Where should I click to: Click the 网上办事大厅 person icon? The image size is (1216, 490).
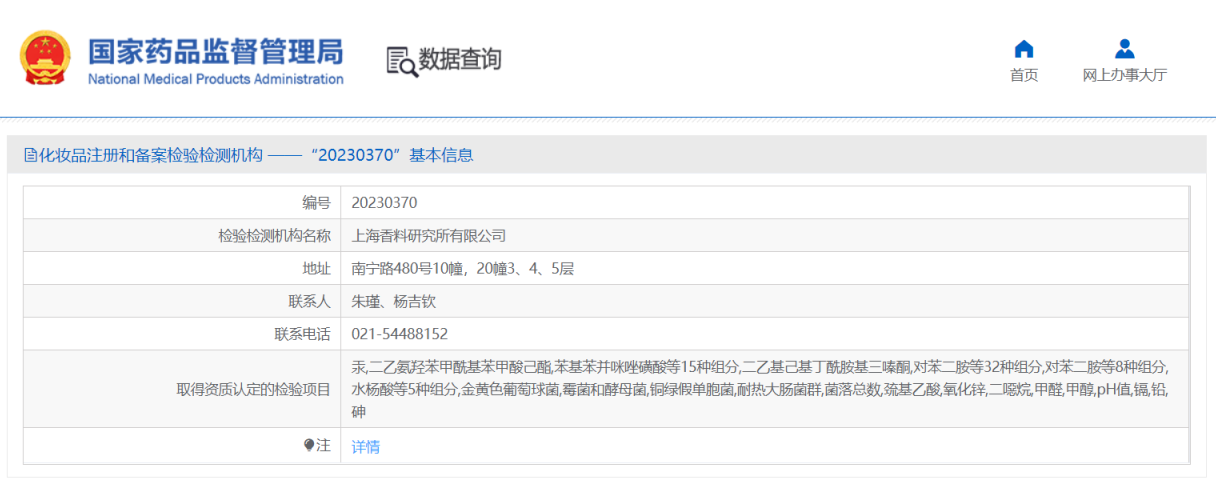click(x=1125, y=49)
